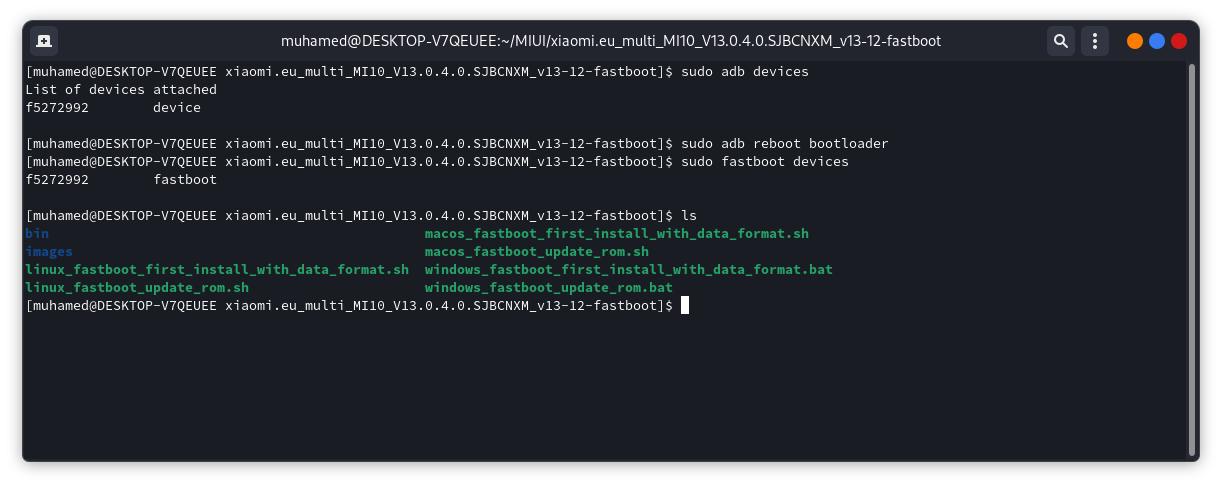Open the terminal search tool
Viewport: 1222px width, 486px height.
[1061, 41]
